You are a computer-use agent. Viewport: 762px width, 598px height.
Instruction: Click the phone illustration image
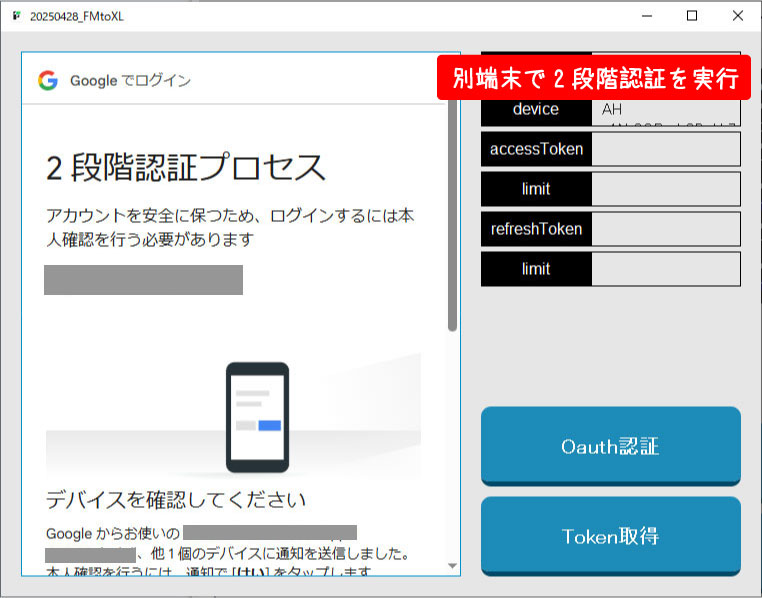point(258,417)
